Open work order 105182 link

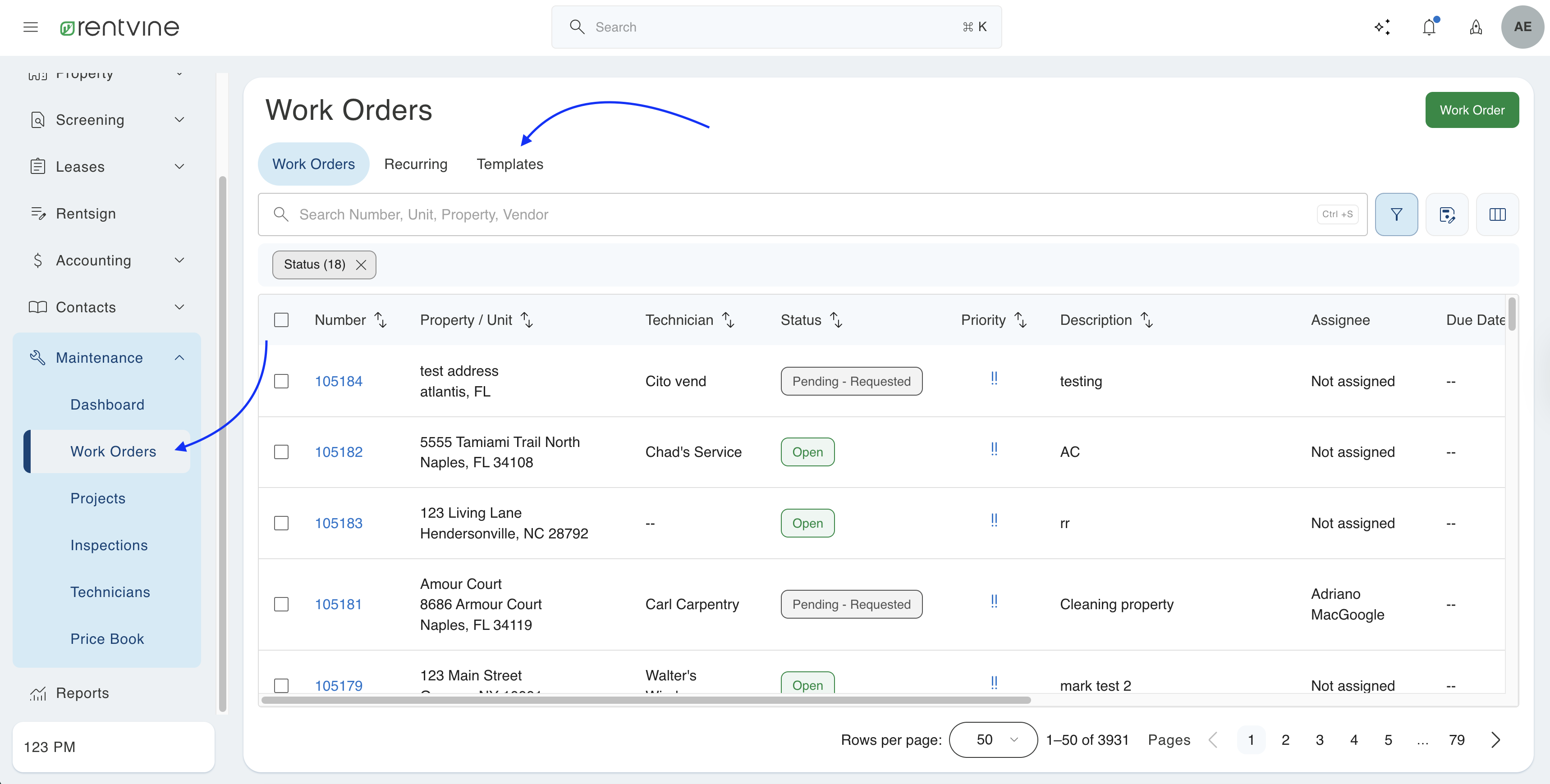pyautogui.click(x=339, y=452)
